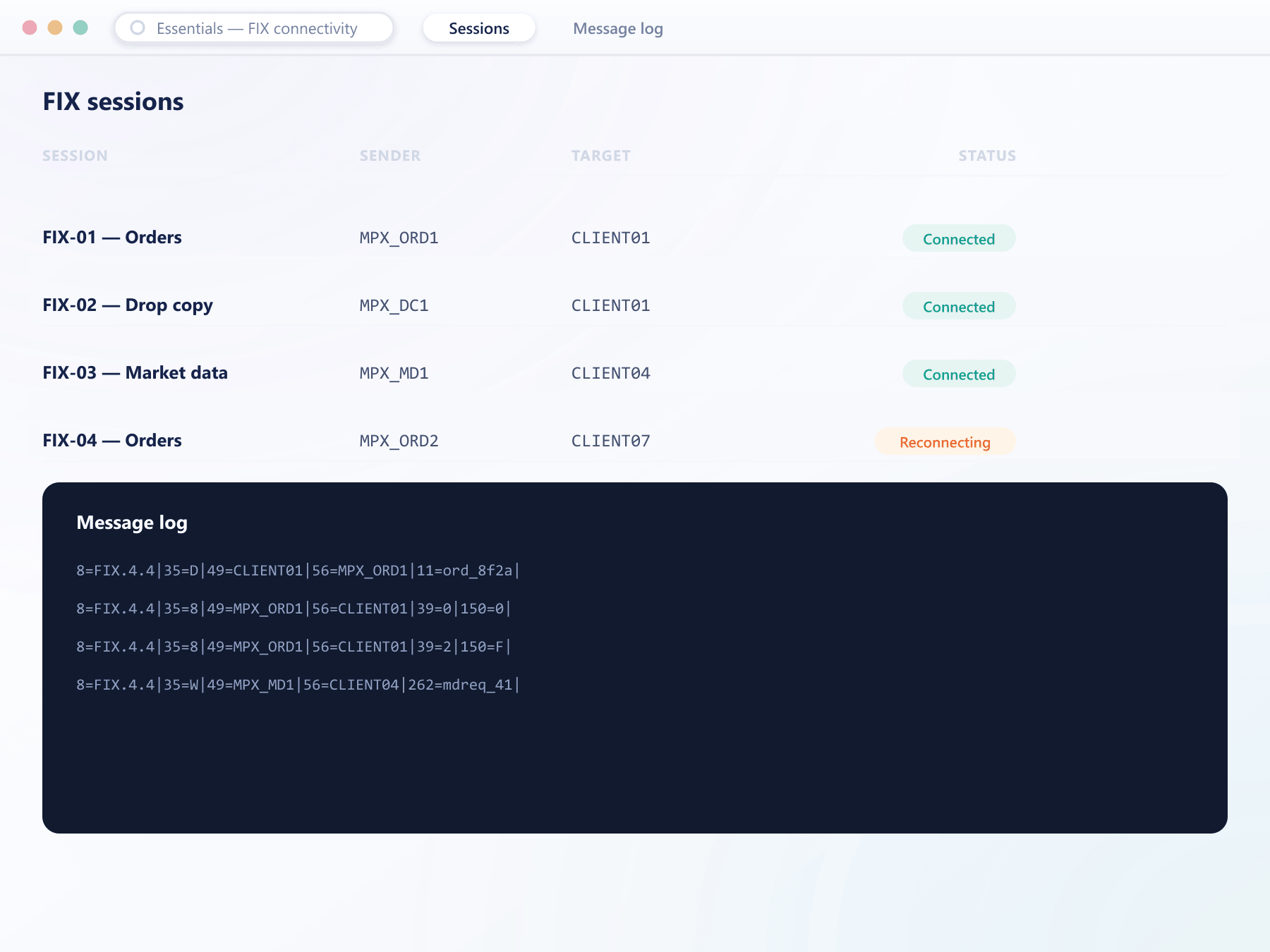1270x952 pixels.
Task: Click the FIX sessions page heading
Action: click(x=113, y=102)
